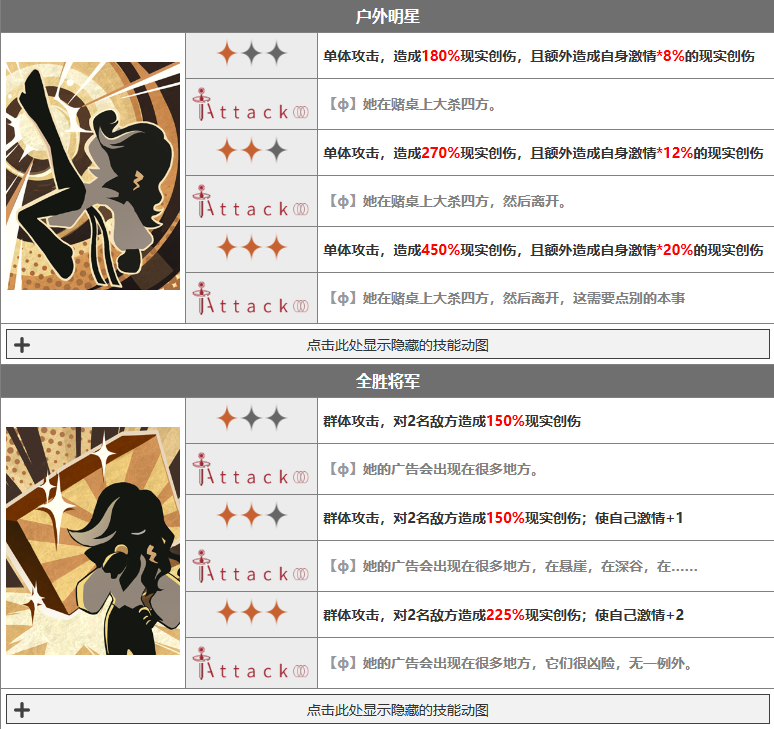
Task: Click flavor text 她在赌桌上大杀四方，然后离开。
Action: pos(448,201)
